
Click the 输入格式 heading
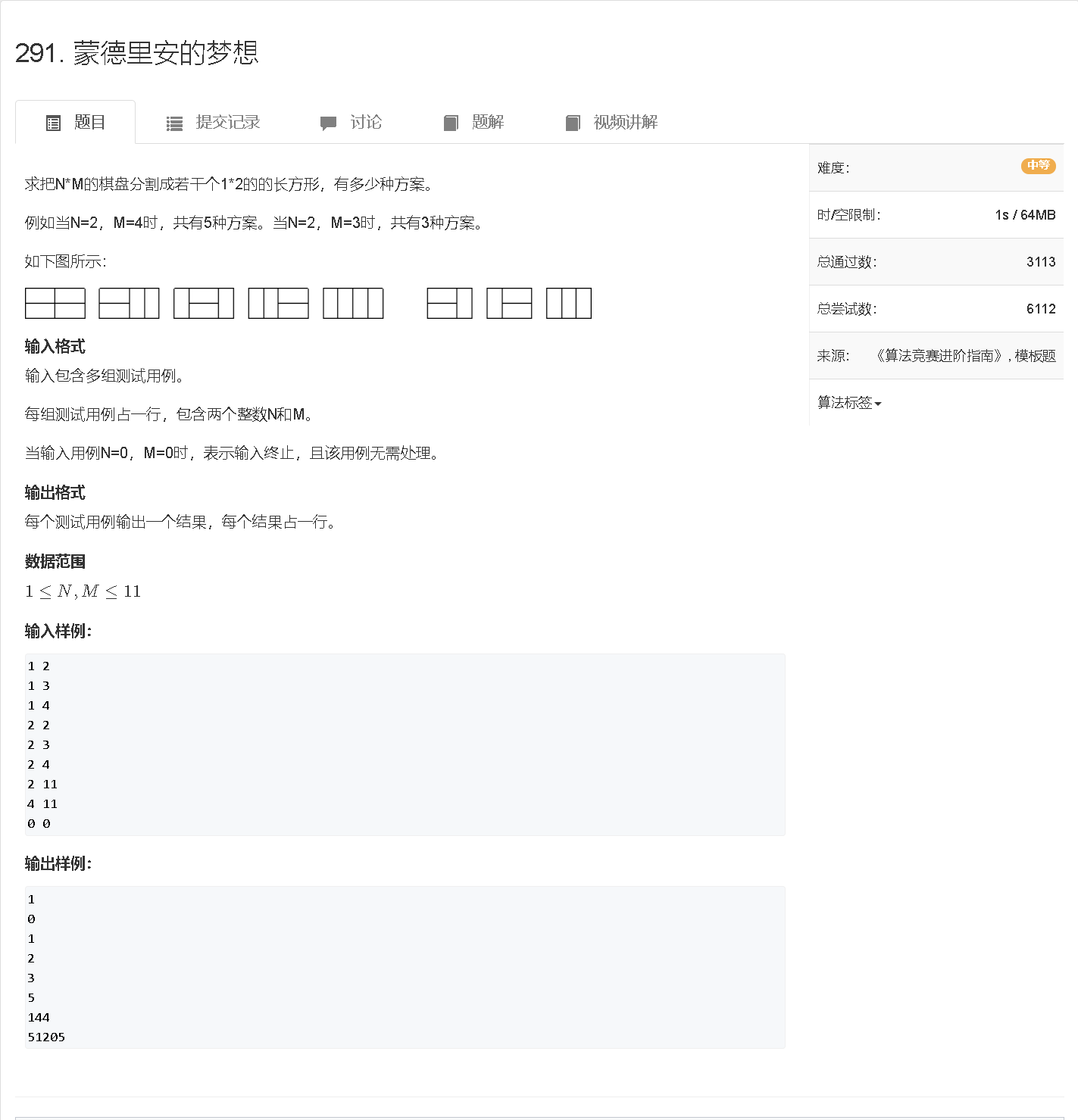point(55,347)
